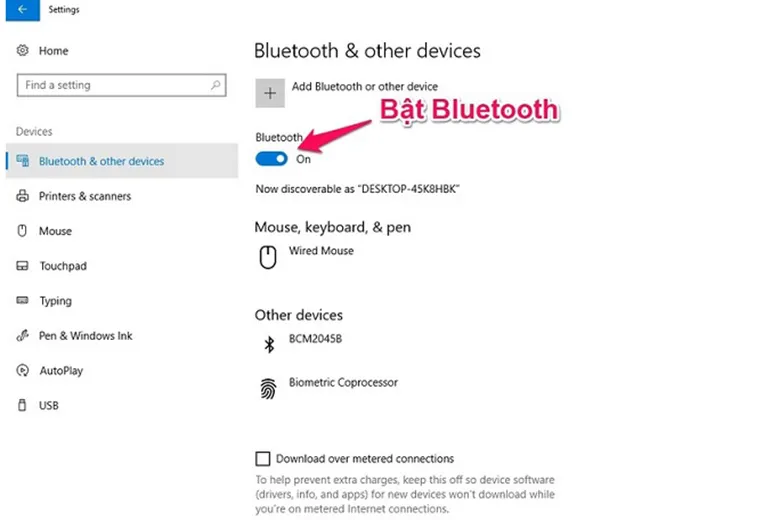Screen dimensions: 780x520
Task: Open Bluetooth & other devices settings page
Action: tap(101, 161)
